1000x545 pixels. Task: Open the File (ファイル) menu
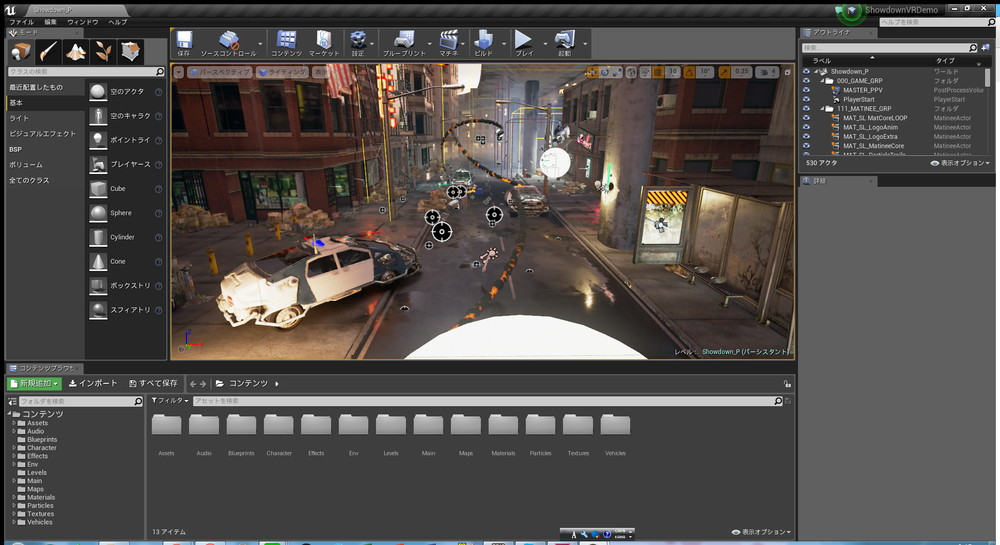pyautogui.click(x=22, y=22)
